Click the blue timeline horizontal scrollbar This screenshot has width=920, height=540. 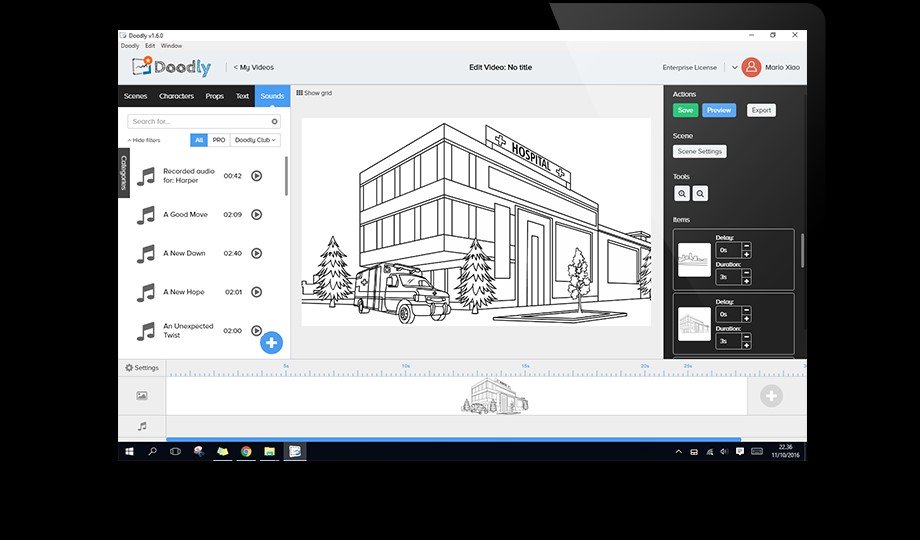click(x=453, y=439)
